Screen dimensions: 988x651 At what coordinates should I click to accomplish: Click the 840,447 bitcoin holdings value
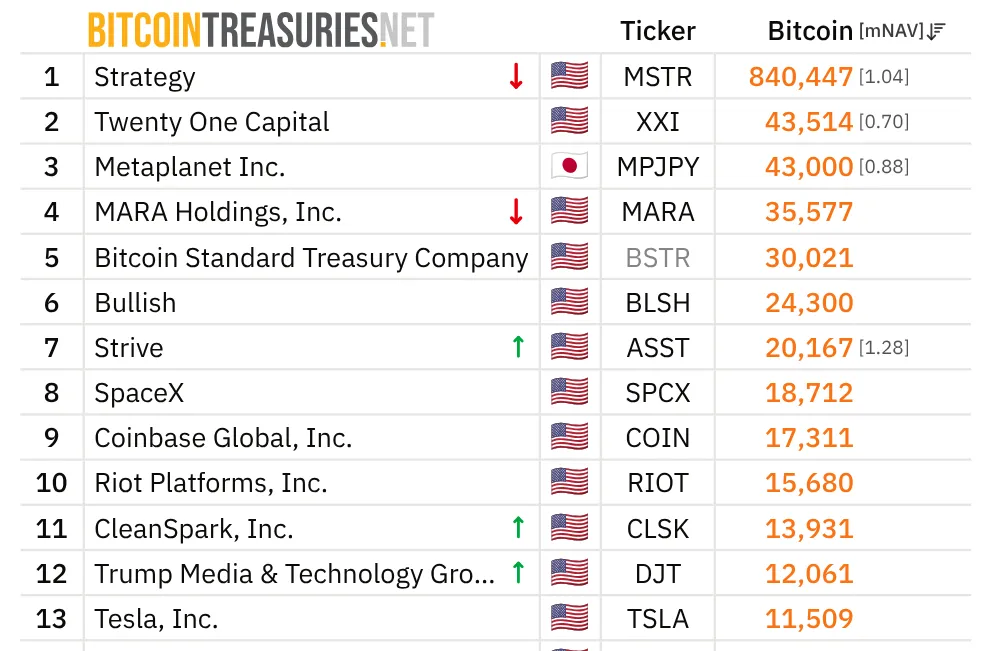point(801,77)
